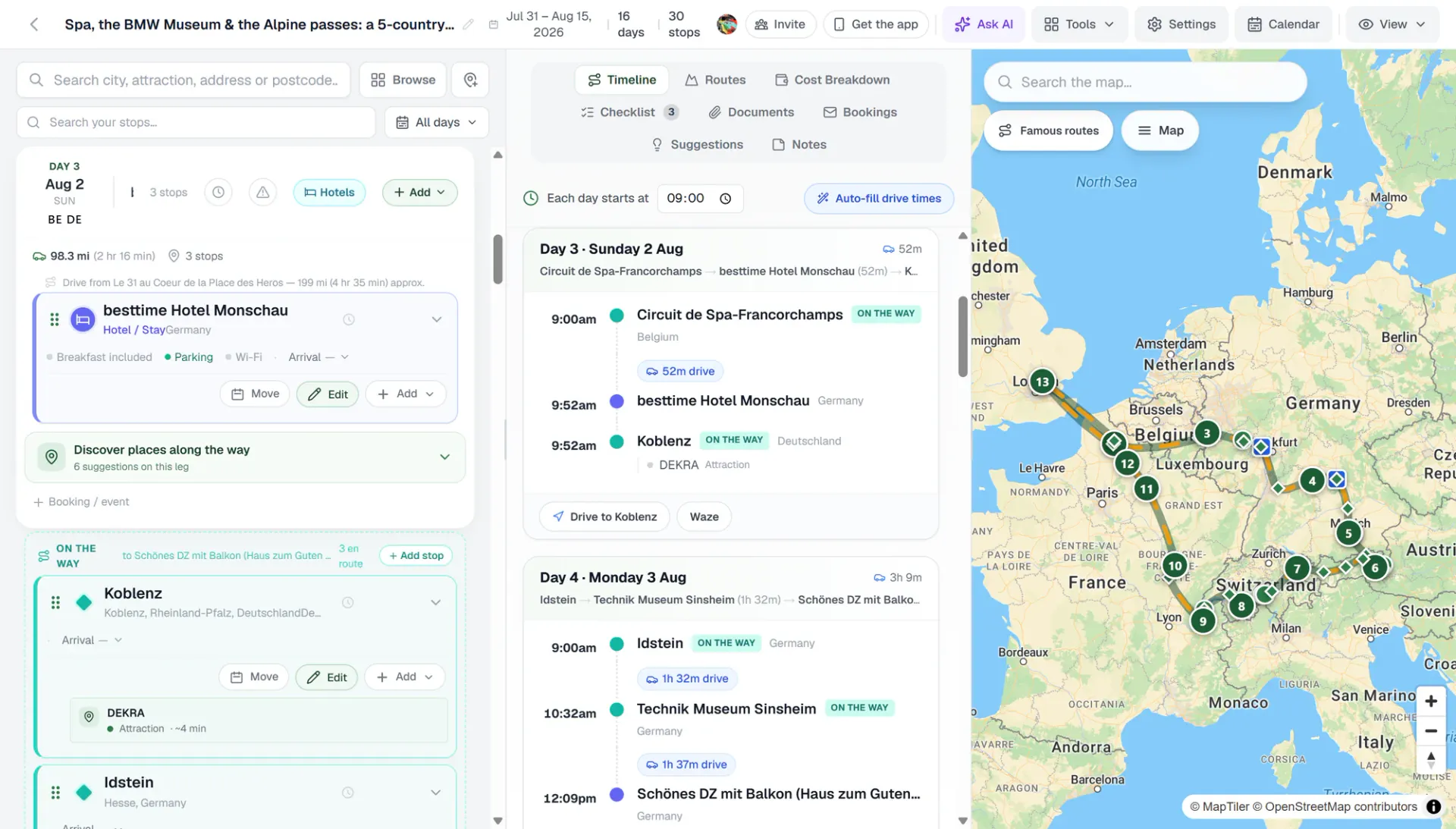Open map pin locate icon beside Browse
Image resolution: width=1456 pixels, height=829 pixels.
pyautogui.click(x=470, y=80)
